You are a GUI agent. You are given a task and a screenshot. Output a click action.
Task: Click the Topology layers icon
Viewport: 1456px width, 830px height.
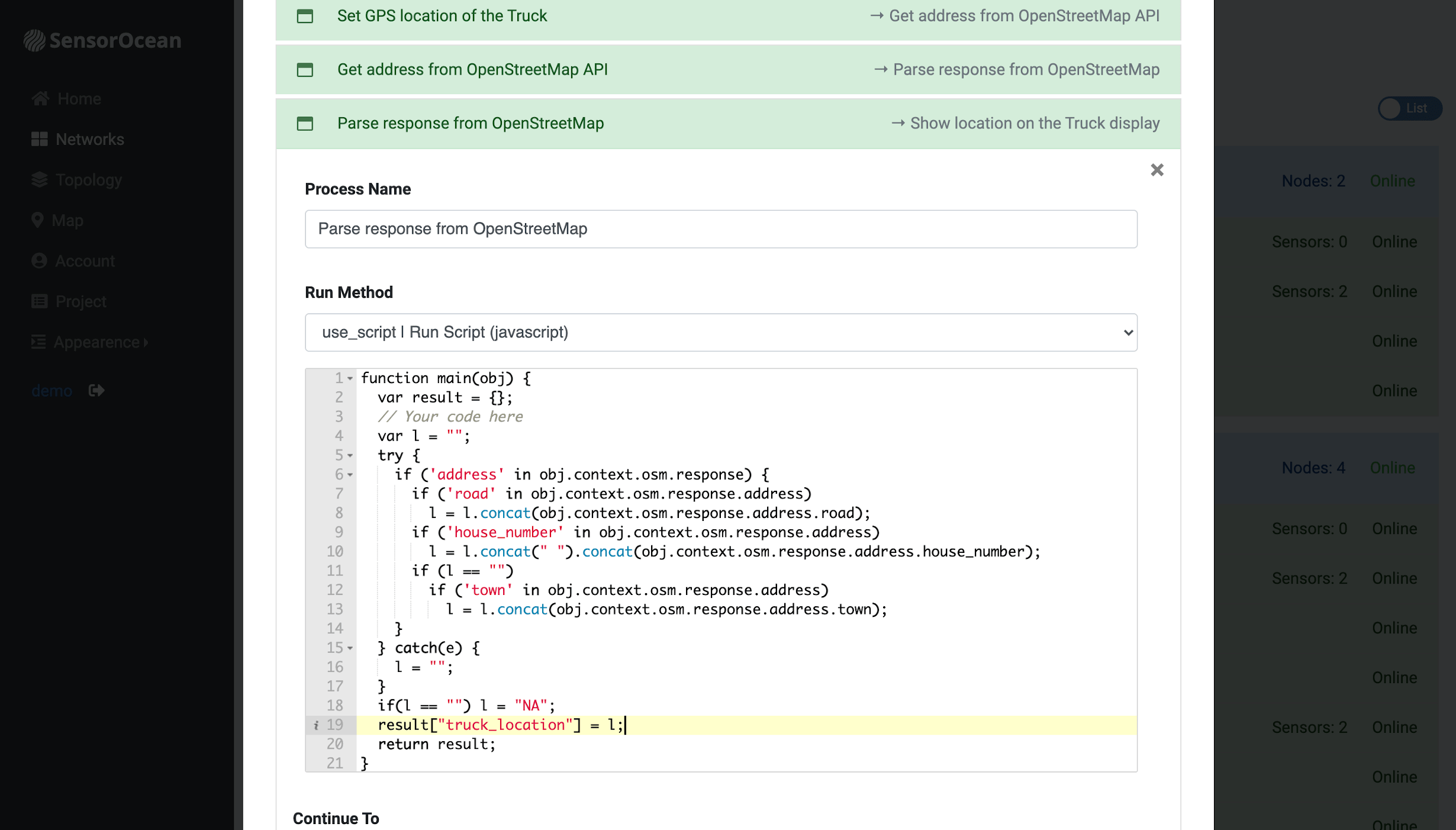(x=40, y=179)
